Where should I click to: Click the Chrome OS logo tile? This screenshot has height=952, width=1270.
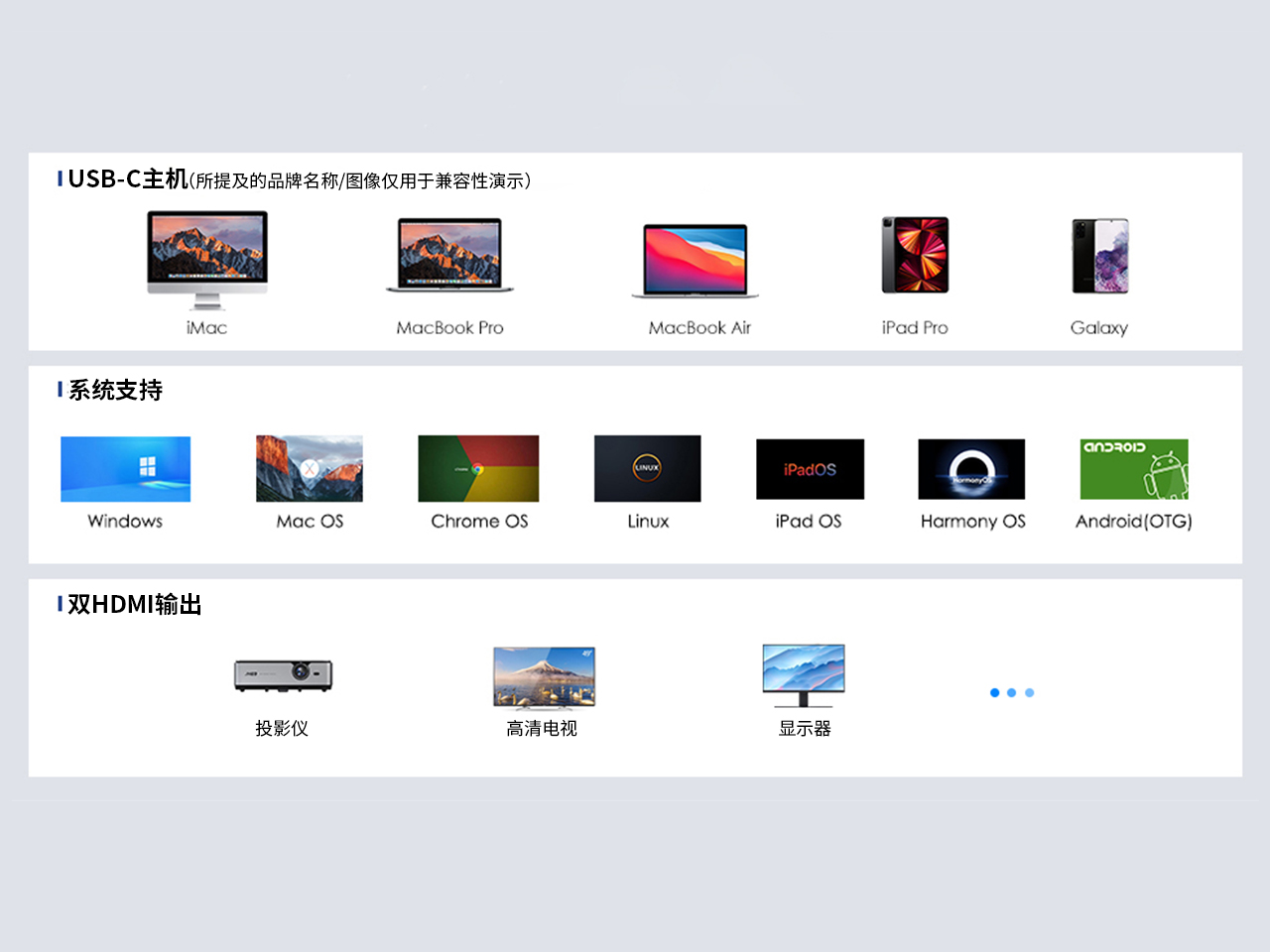tap(478, 469)
